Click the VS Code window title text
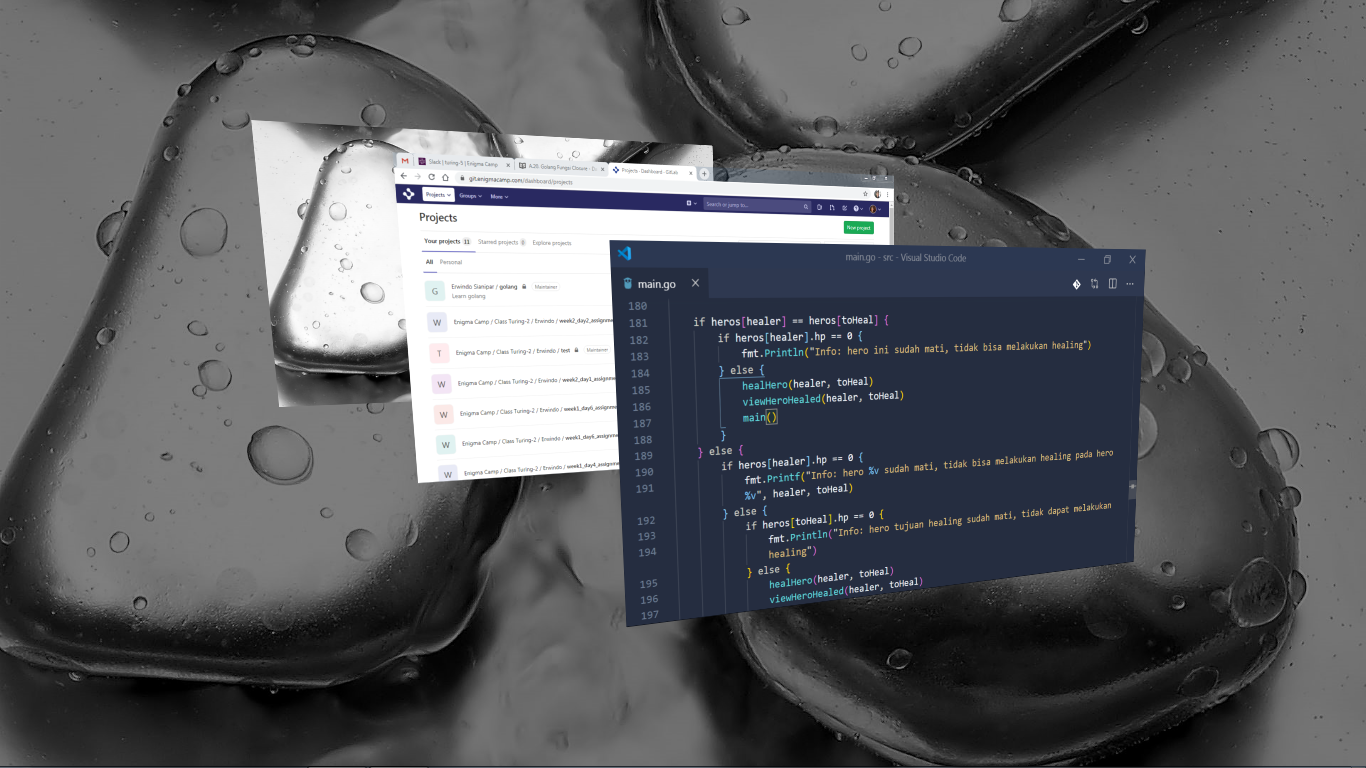This screenshot has height=768, width=1366. point(906,258)
